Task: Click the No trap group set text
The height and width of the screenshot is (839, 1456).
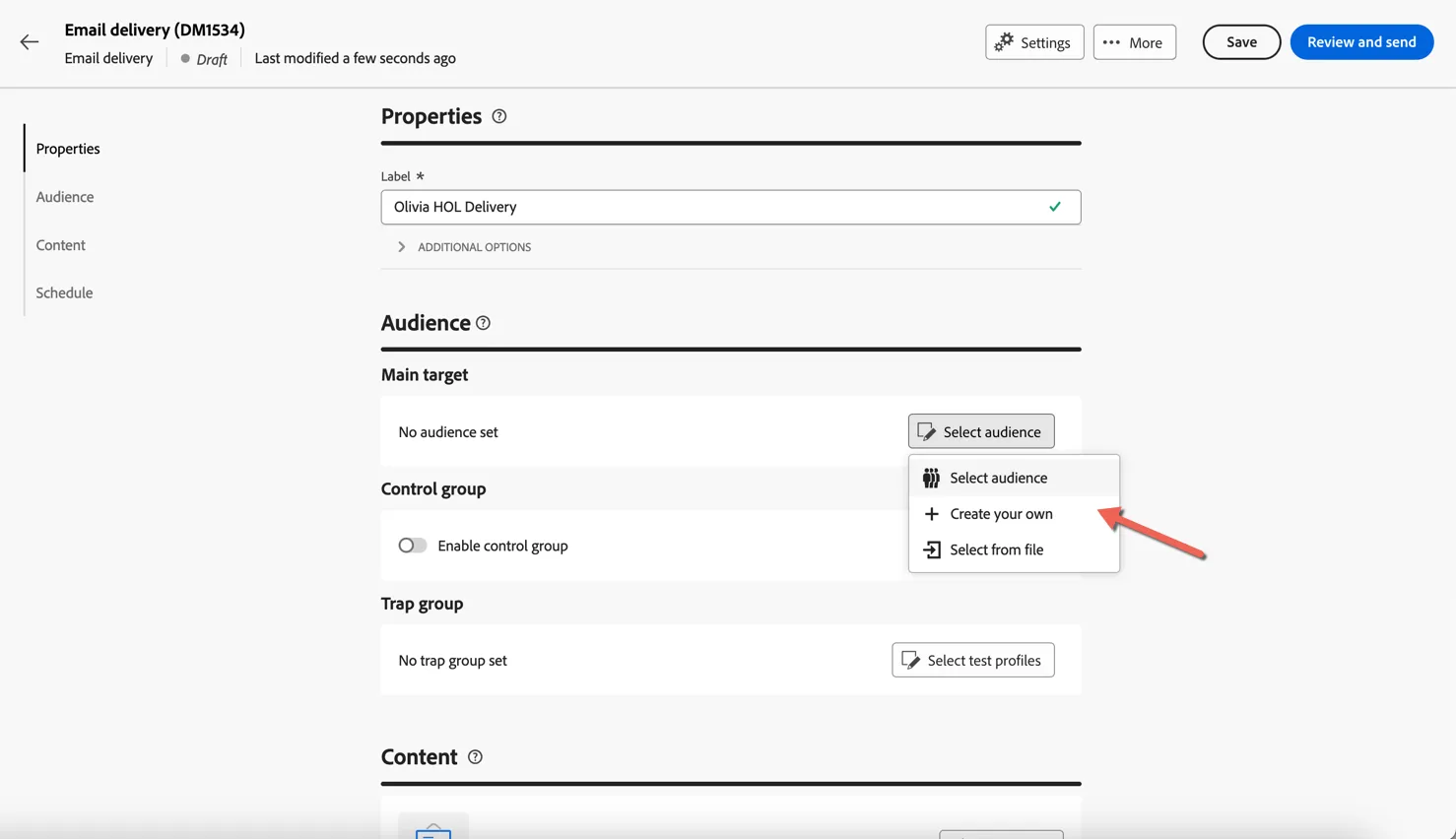Action: [x=452, y=661]
